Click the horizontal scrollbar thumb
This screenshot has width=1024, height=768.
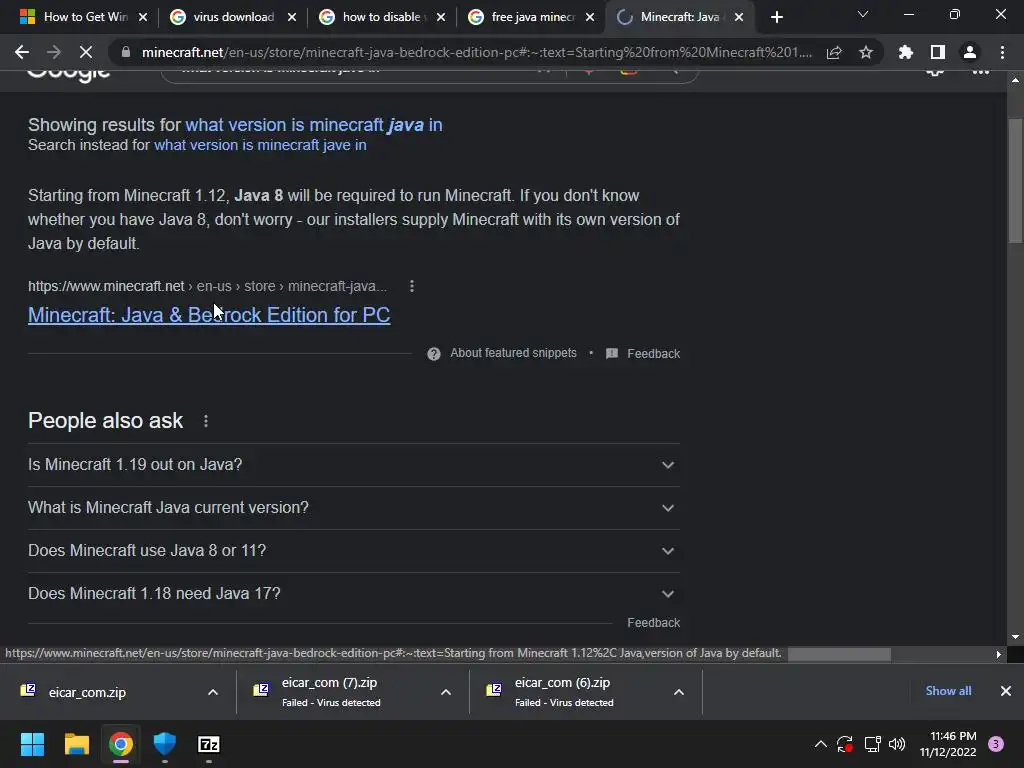tap(839, 654)
